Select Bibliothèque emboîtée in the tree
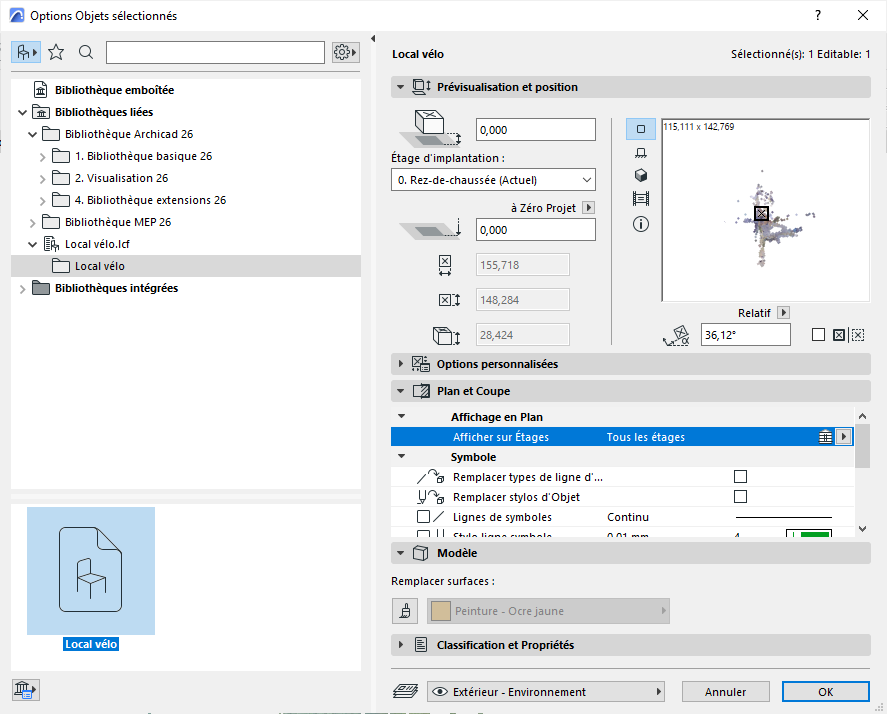This screenshot has width=887, height=714. tap(114, 90)
